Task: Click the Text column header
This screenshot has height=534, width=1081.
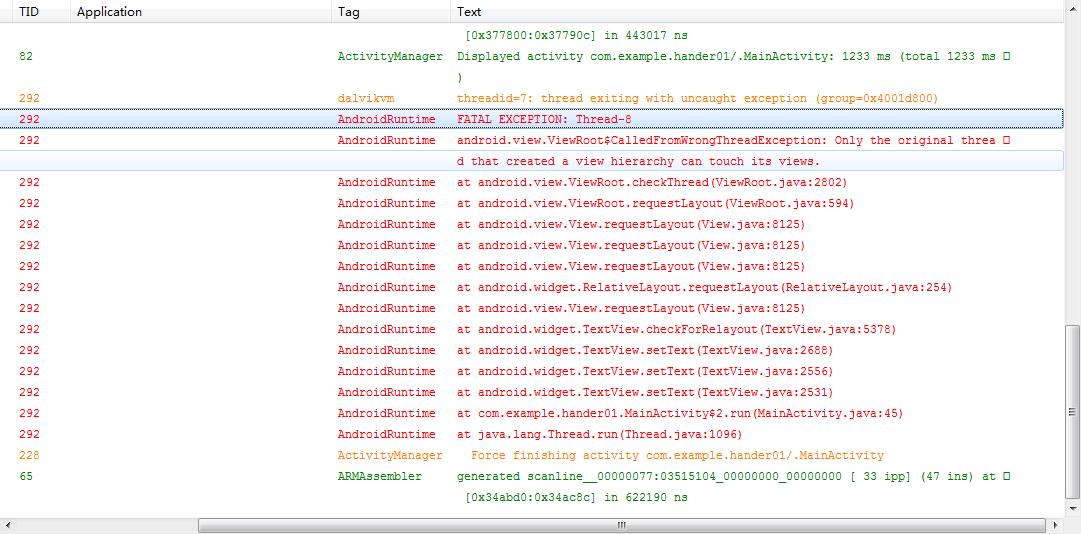Action: point(469,12)
